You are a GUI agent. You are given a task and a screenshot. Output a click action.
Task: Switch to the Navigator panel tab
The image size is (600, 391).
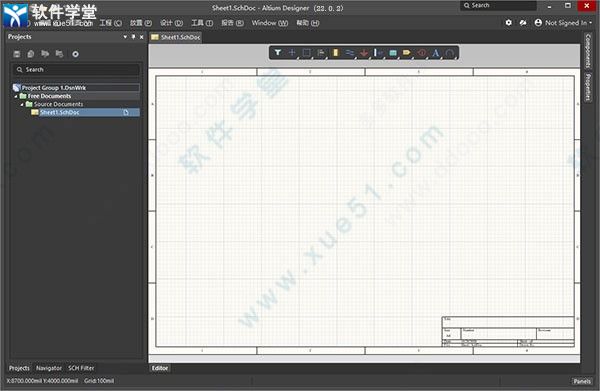pyautogui.click(x=49, y=368)
